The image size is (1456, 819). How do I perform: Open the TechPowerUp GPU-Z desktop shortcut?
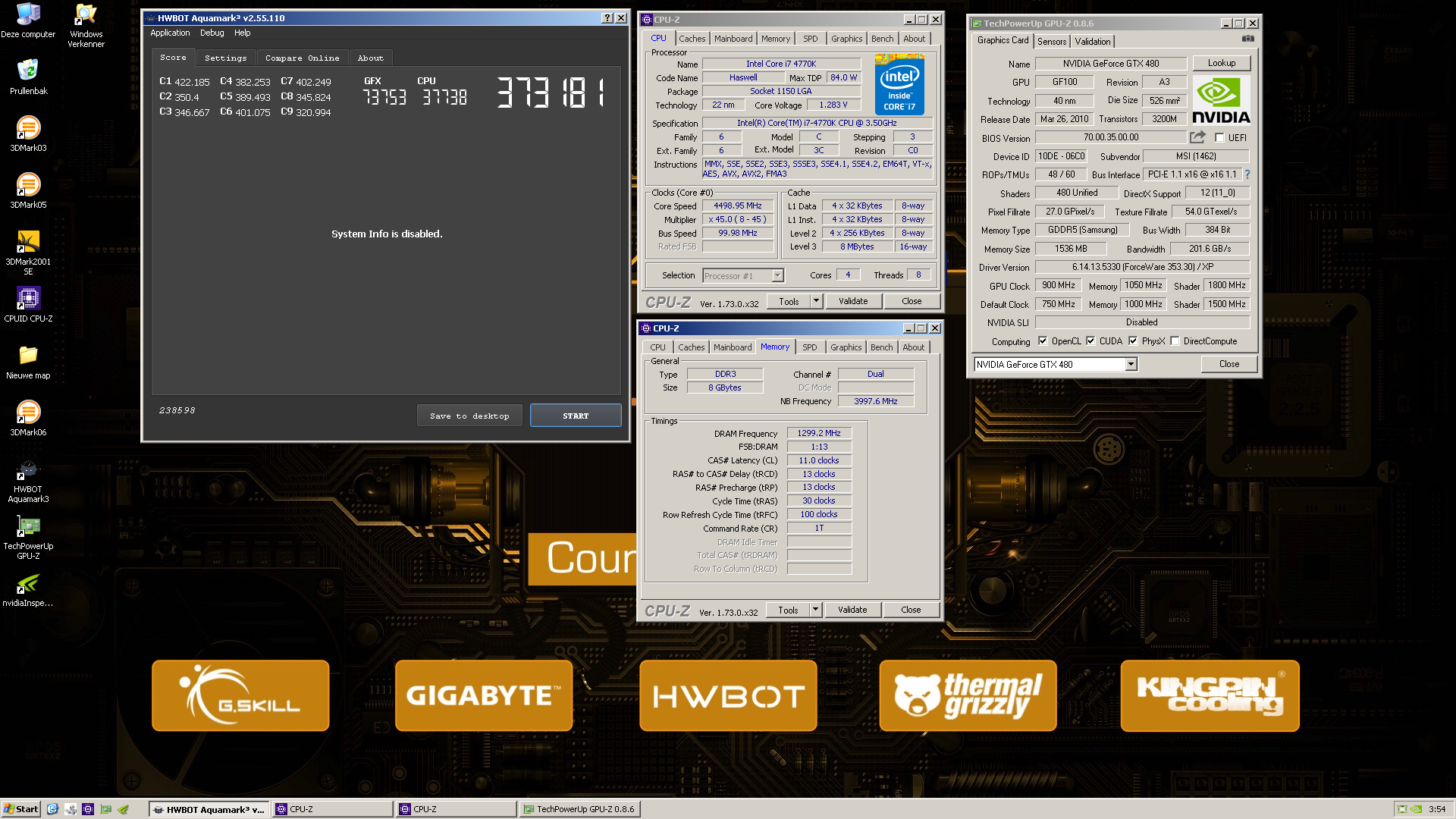(x=28, y=537)
